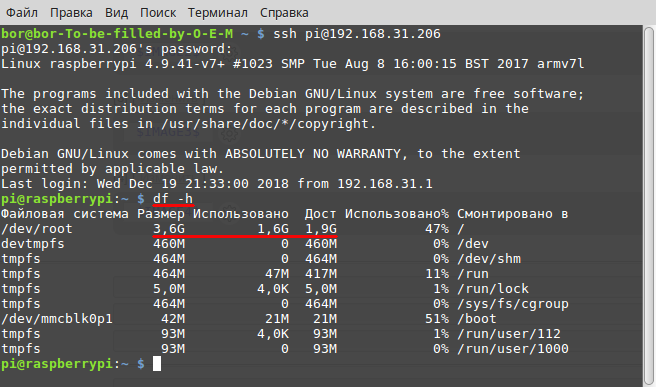Click the /run/lock mount point
Screen dimensions: 656x387
493,289
